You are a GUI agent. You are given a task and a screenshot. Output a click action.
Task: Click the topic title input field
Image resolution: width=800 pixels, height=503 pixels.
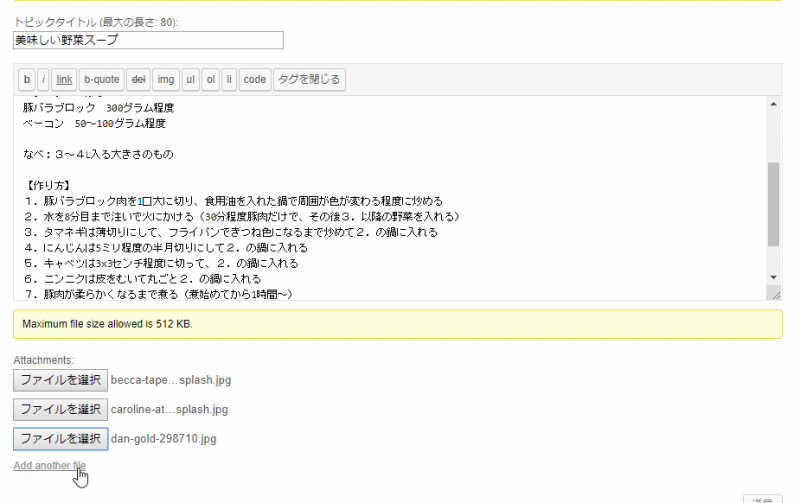click(x=148, y=40)
